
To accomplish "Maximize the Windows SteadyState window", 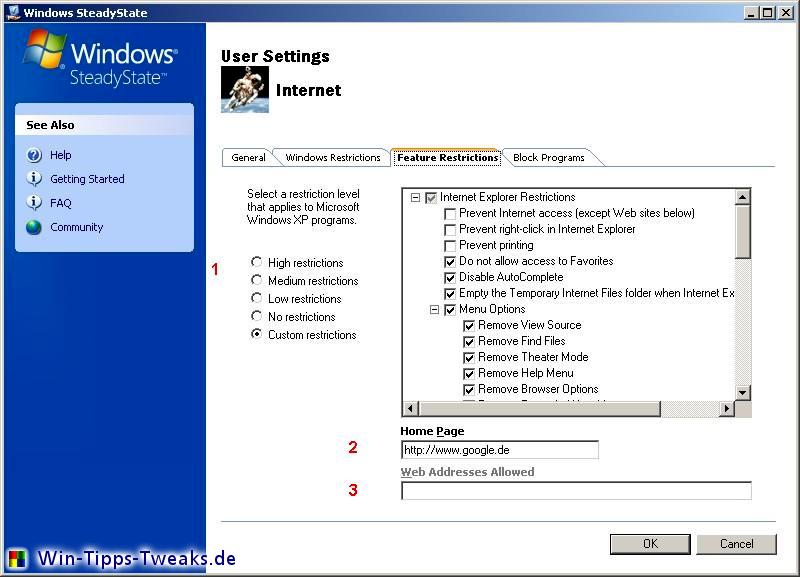I will tap(767, 12).
